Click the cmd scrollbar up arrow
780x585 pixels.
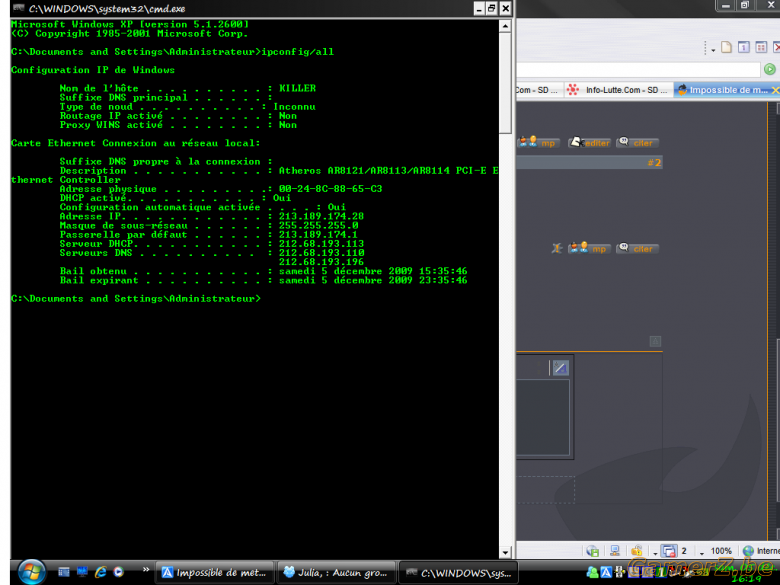(x=505, y=26)
